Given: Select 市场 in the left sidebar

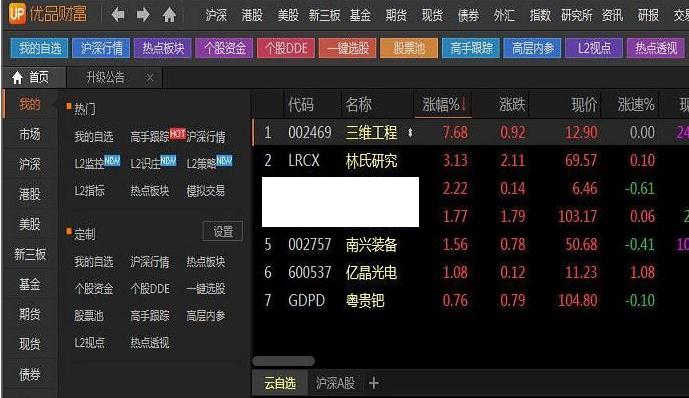Looking at the screenshot, I should 30,134.
